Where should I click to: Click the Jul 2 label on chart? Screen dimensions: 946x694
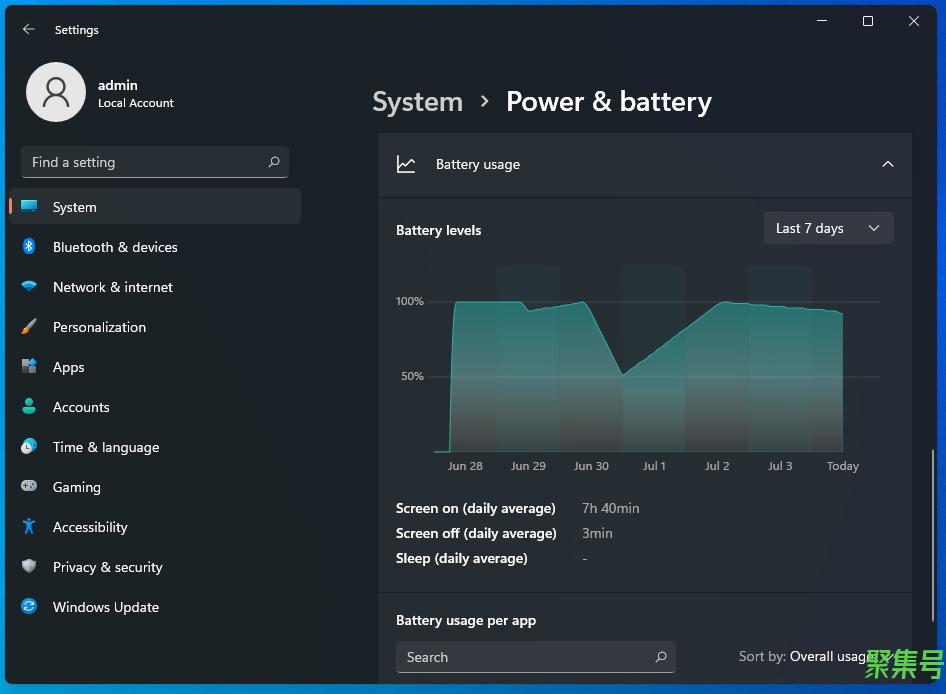[x=717, y=466]
